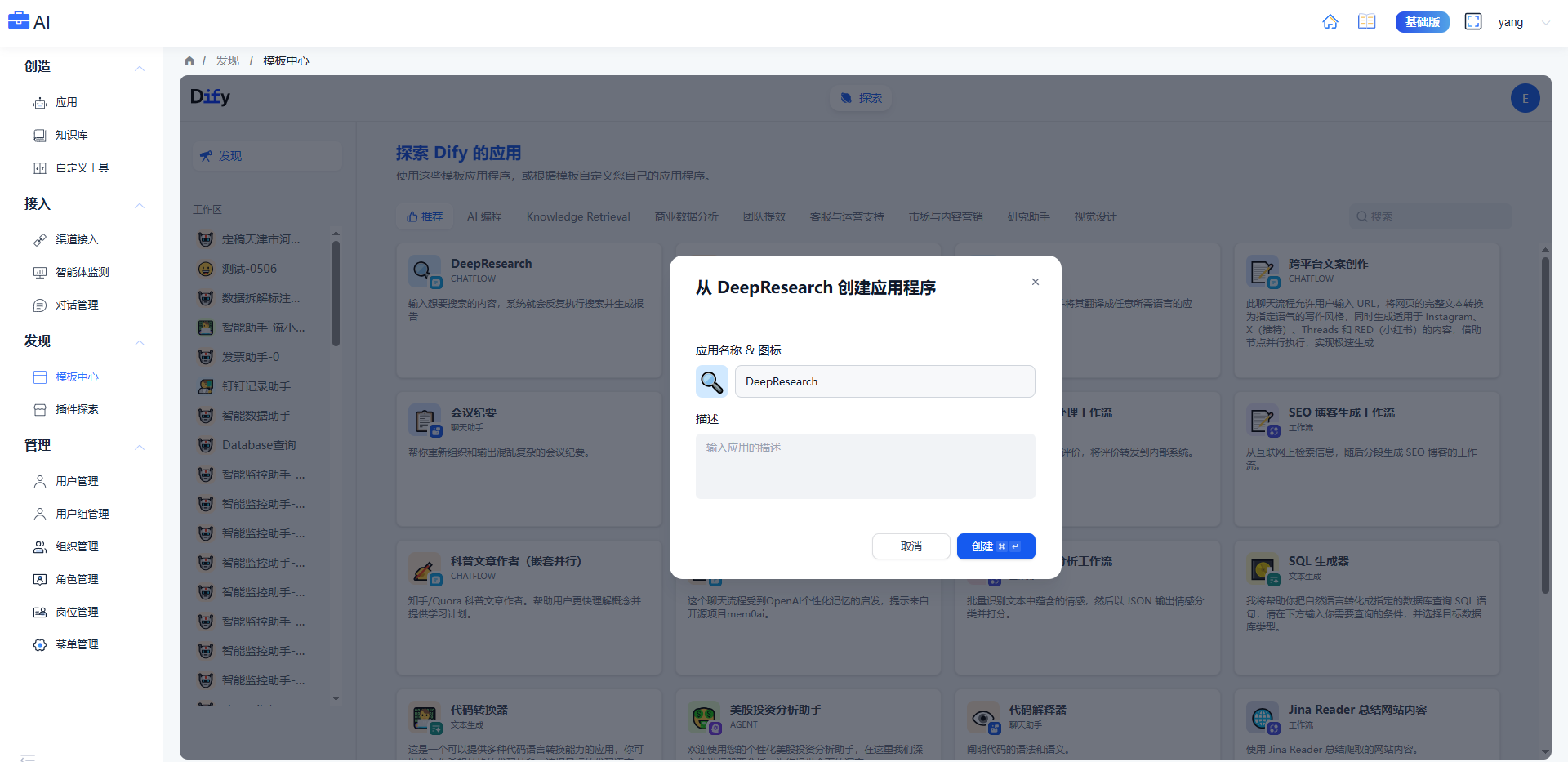Click the 模板中心 sidebar icon
Screen dimensions: 1568x762
[40, 377]
